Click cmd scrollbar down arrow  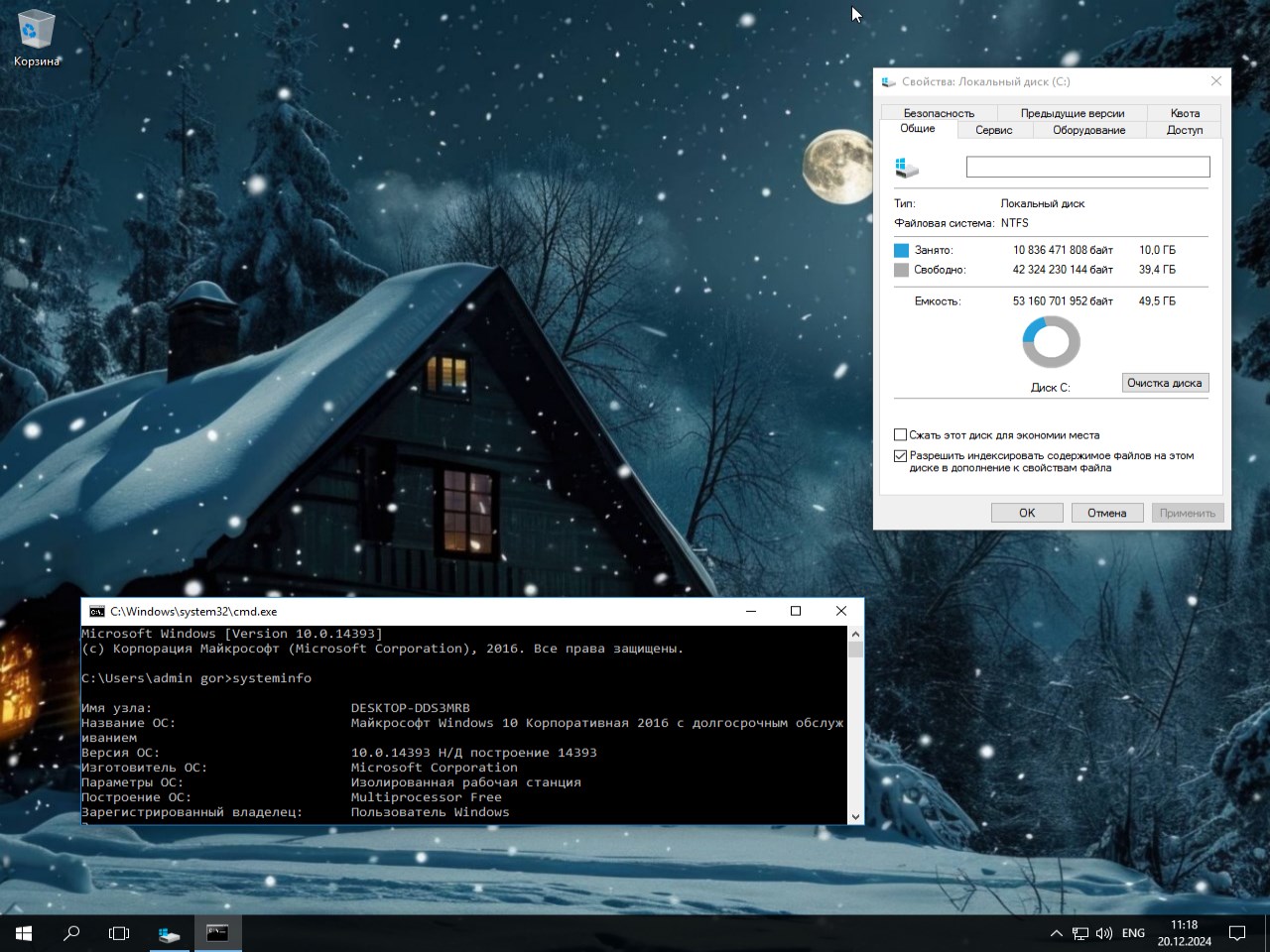coord(855,816)
